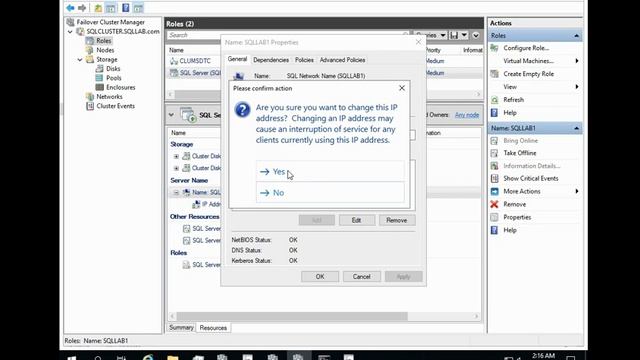Switch to the Advanced Policies tab
This screenshot has width=640, height=360.
[x=342, y=60]
